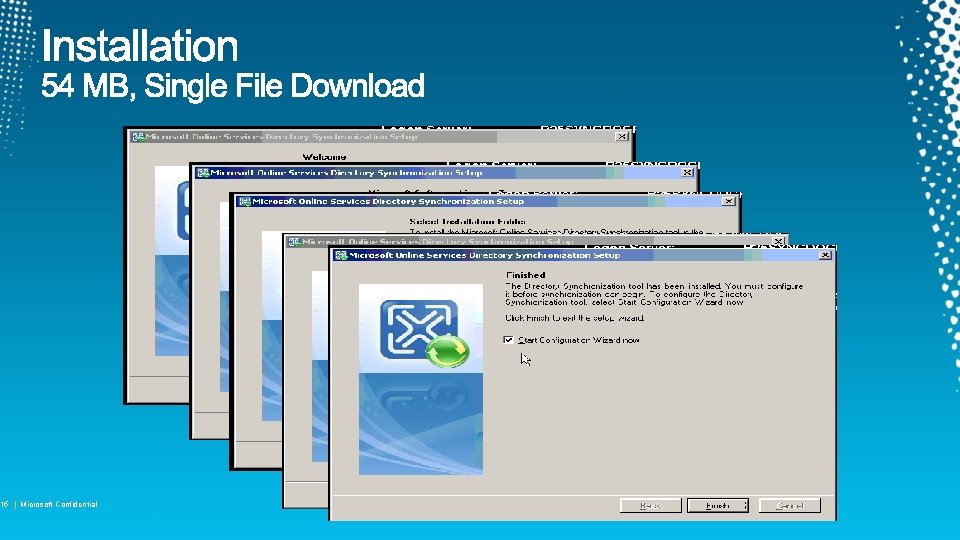Close the Select Installation Folder window
The image size is (960, 540).
point(728,201)
